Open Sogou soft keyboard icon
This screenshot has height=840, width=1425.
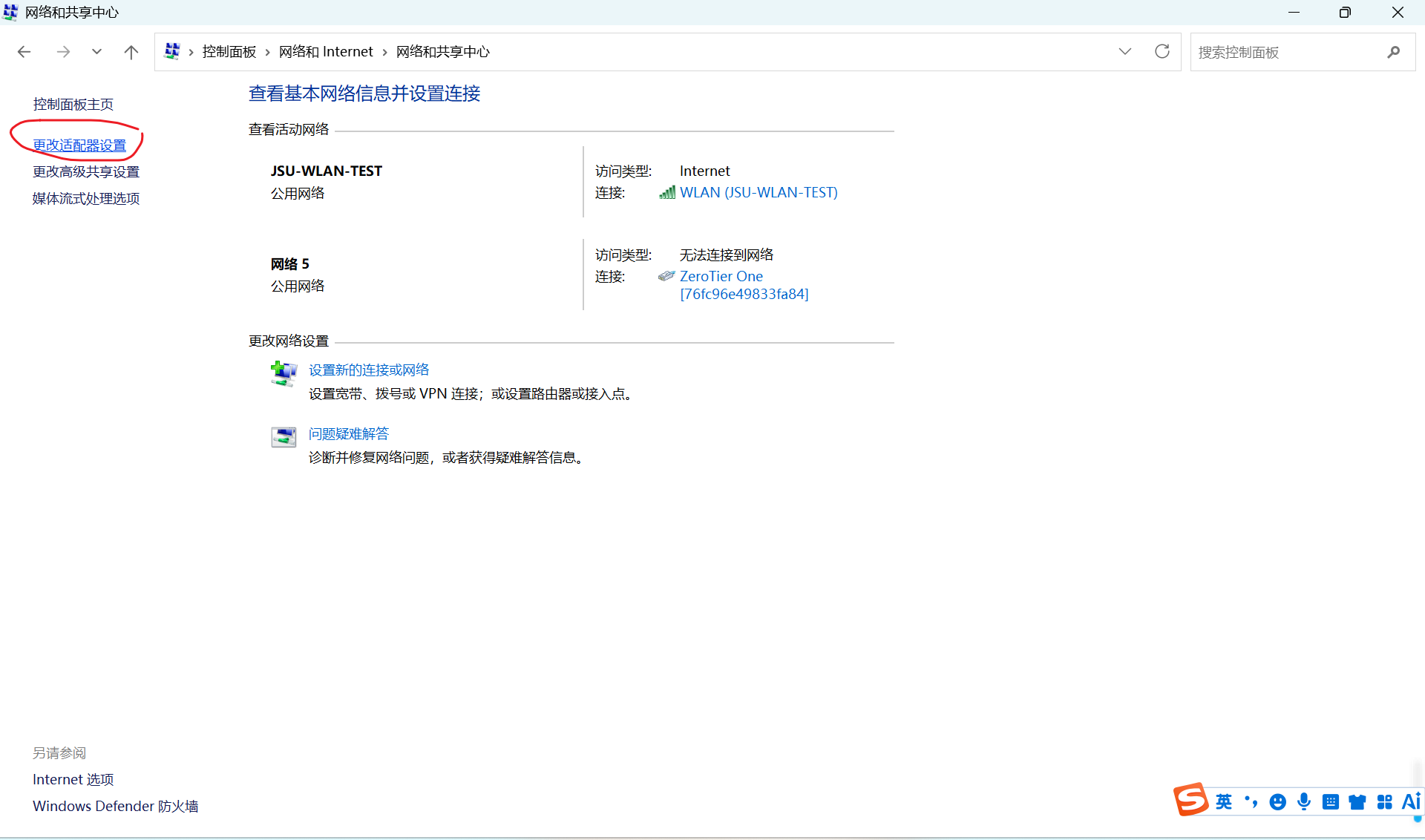(1331, 801)
